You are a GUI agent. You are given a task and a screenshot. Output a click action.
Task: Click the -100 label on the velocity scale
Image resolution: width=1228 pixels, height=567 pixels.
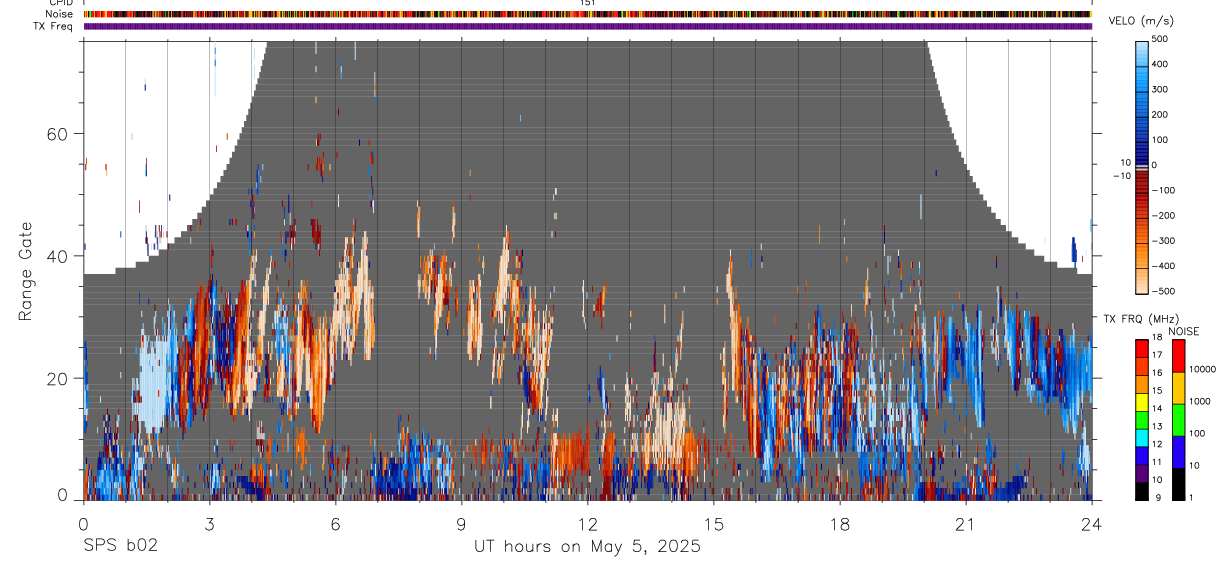coord(1163,190)
